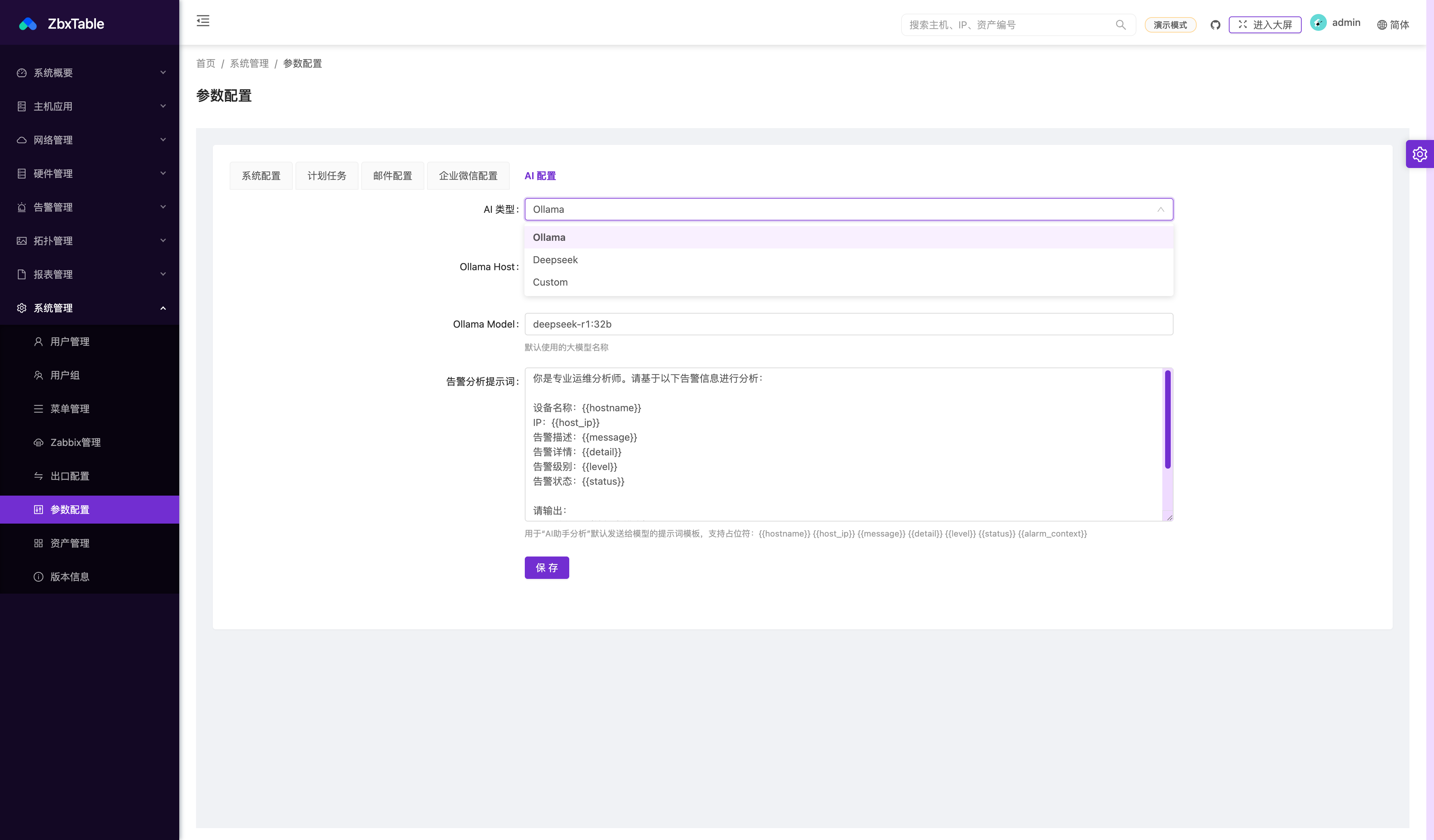Click the prompt textarea scrollbar thumb
The width and height of the screenshot is (1434, 840).
point(1168,419)
